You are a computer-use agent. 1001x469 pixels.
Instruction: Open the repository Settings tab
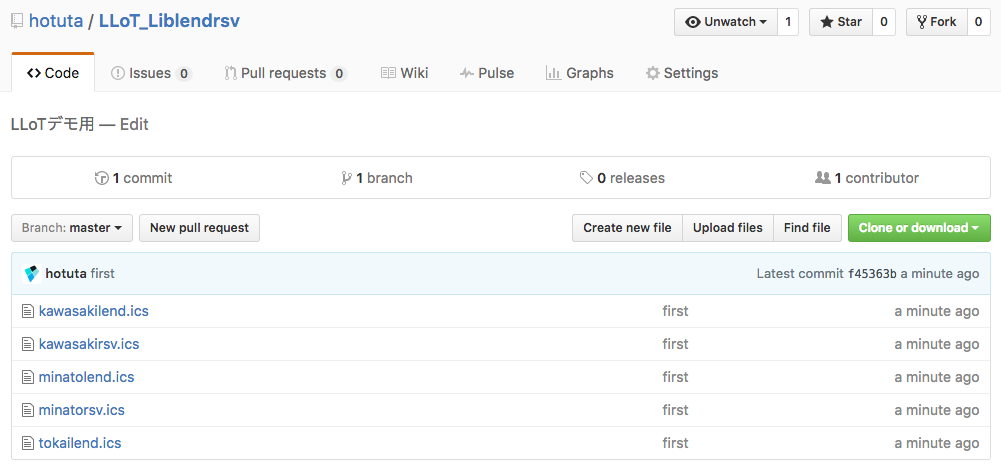682,73
